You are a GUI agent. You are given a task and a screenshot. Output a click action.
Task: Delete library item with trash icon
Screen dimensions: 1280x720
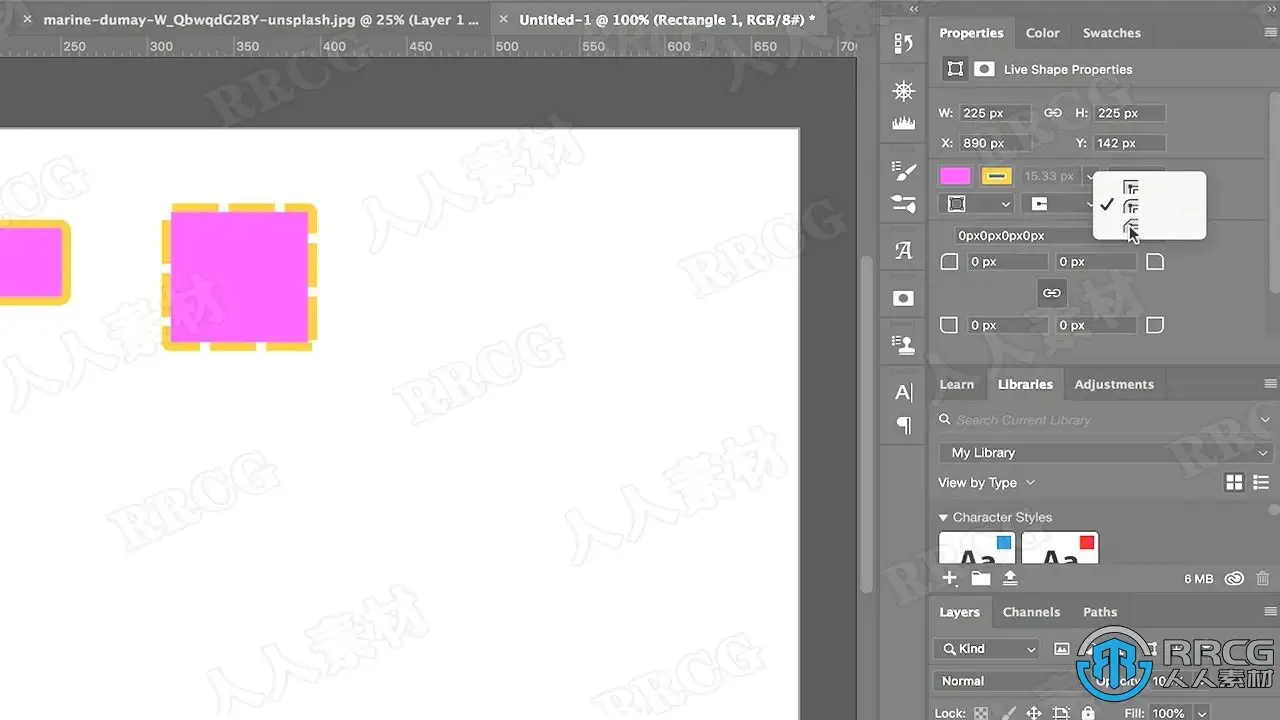(1263, 578)
